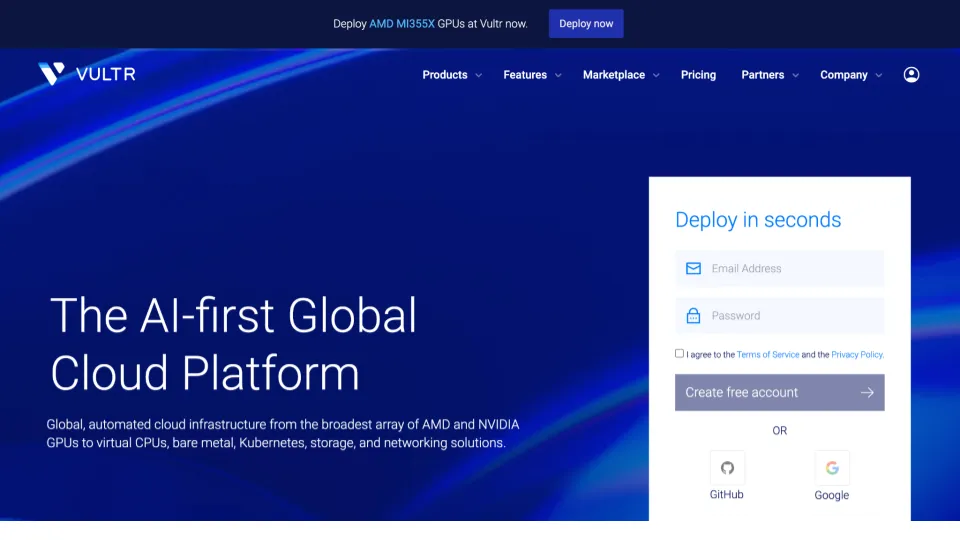Open the Privacy Policy link

click(x=857, y=355)
